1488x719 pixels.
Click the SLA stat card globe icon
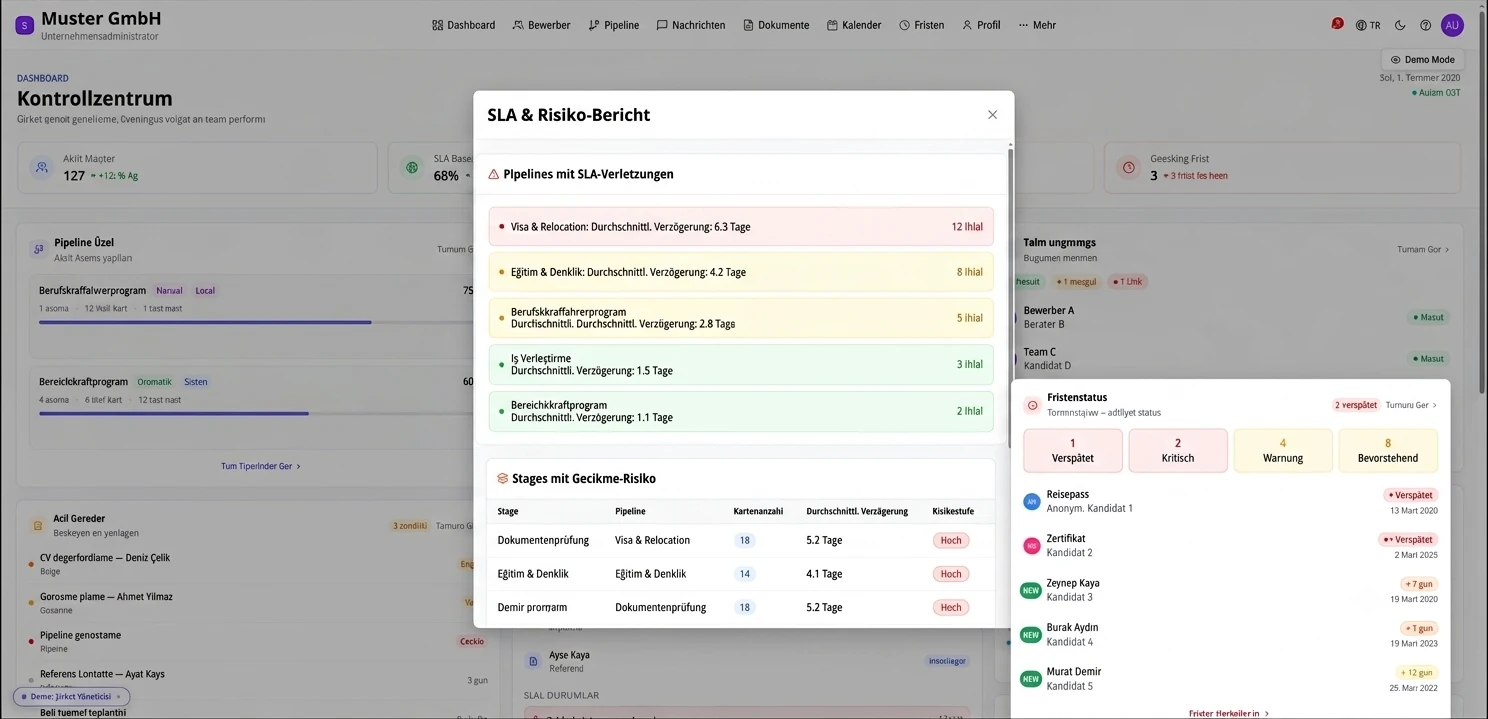pyautogui.click(x=412, y=167)
